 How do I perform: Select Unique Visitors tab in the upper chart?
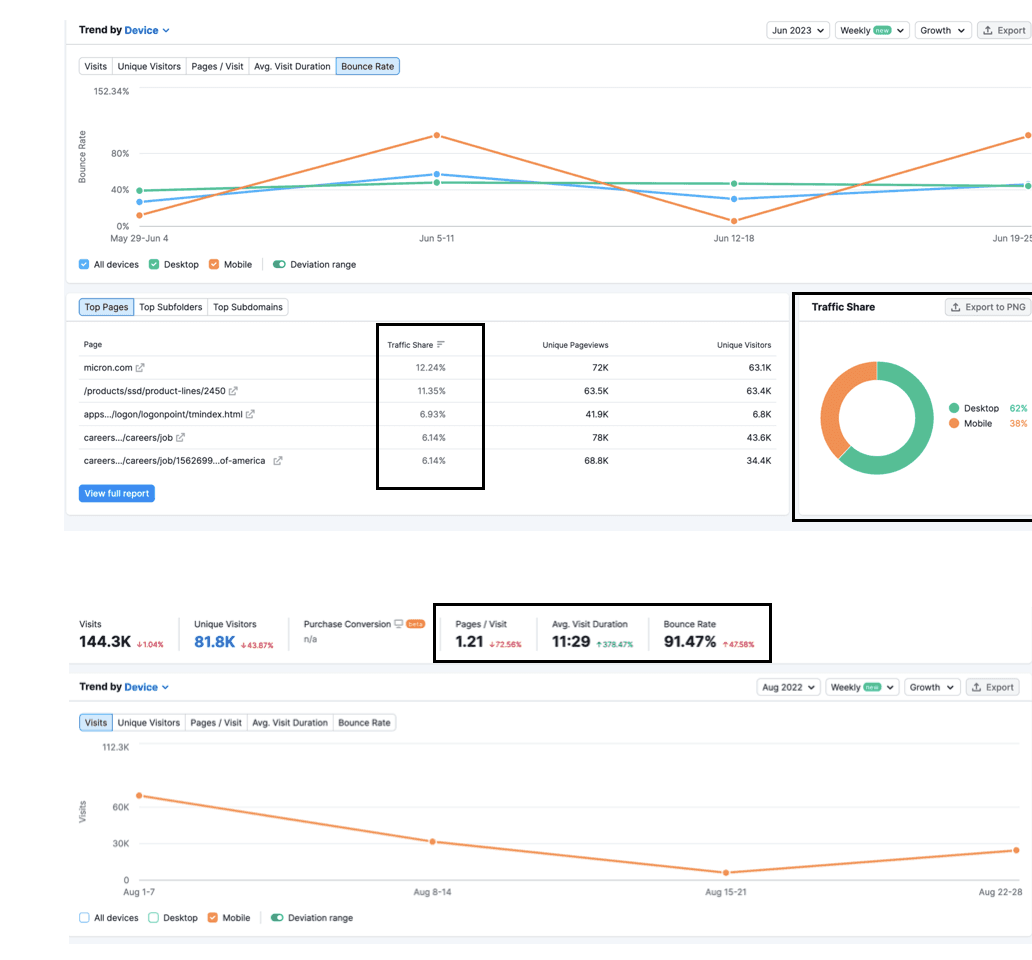[x=149, y=66]
